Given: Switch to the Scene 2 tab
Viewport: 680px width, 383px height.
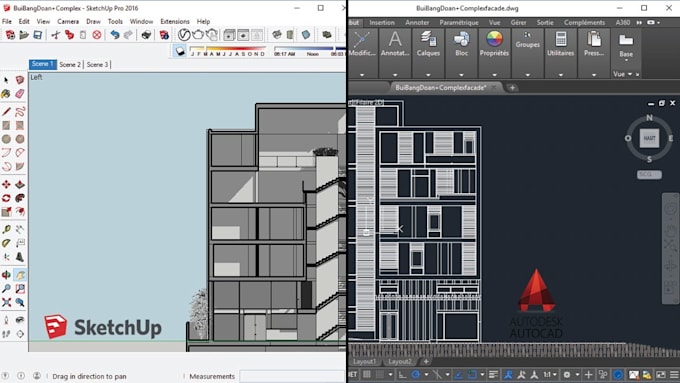Looking at the screenshot, I should pos(70,64).
